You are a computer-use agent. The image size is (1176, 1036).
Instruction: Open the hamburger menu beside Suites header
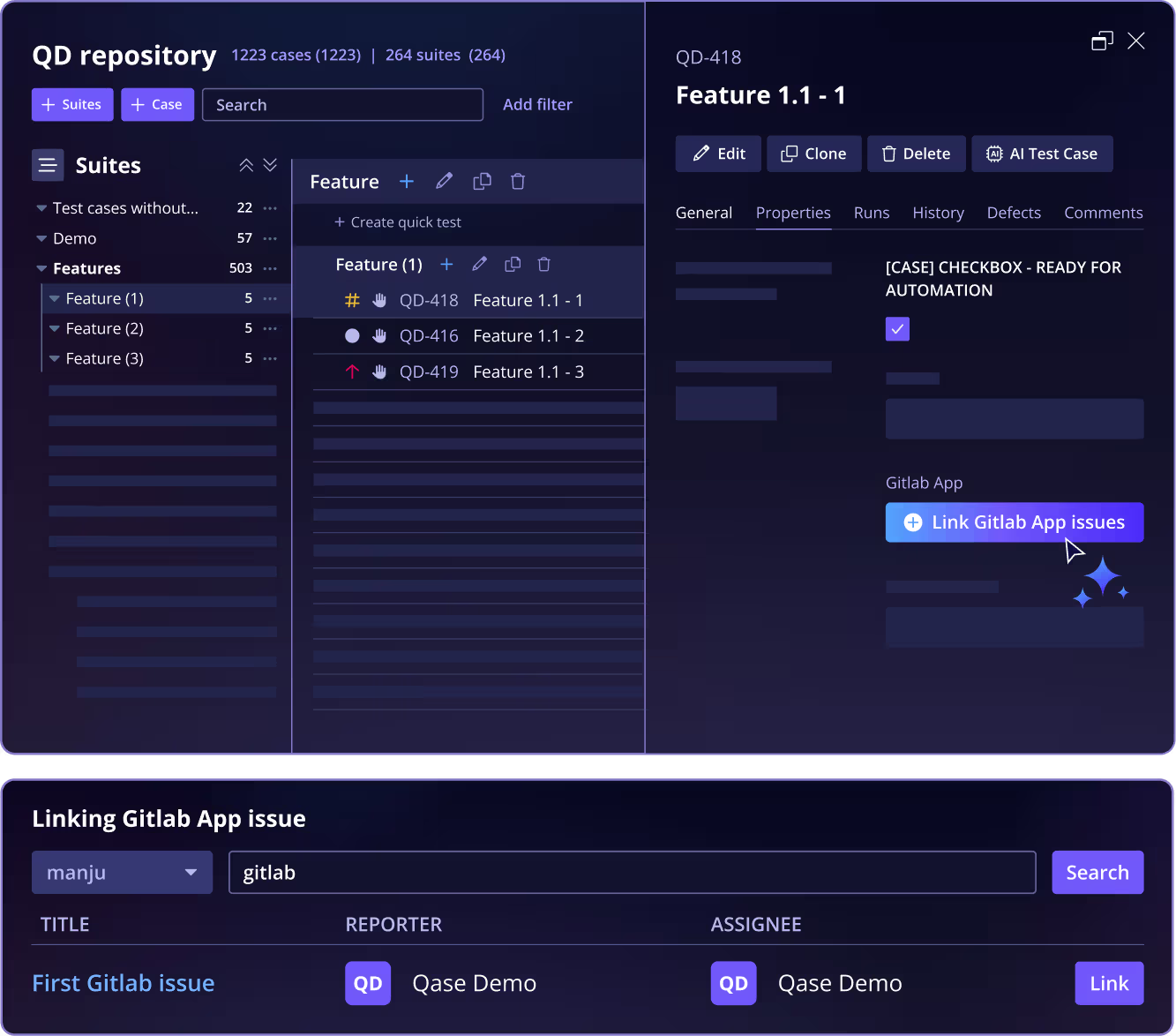coord(48,165)
